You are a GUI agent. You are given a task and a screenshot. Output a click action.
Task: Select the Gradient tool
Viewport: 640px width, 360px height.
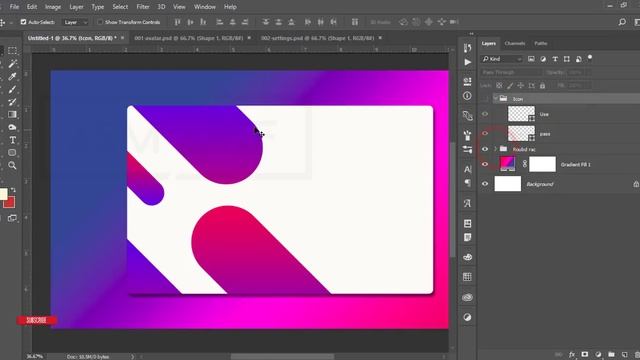tap(12, 115)
